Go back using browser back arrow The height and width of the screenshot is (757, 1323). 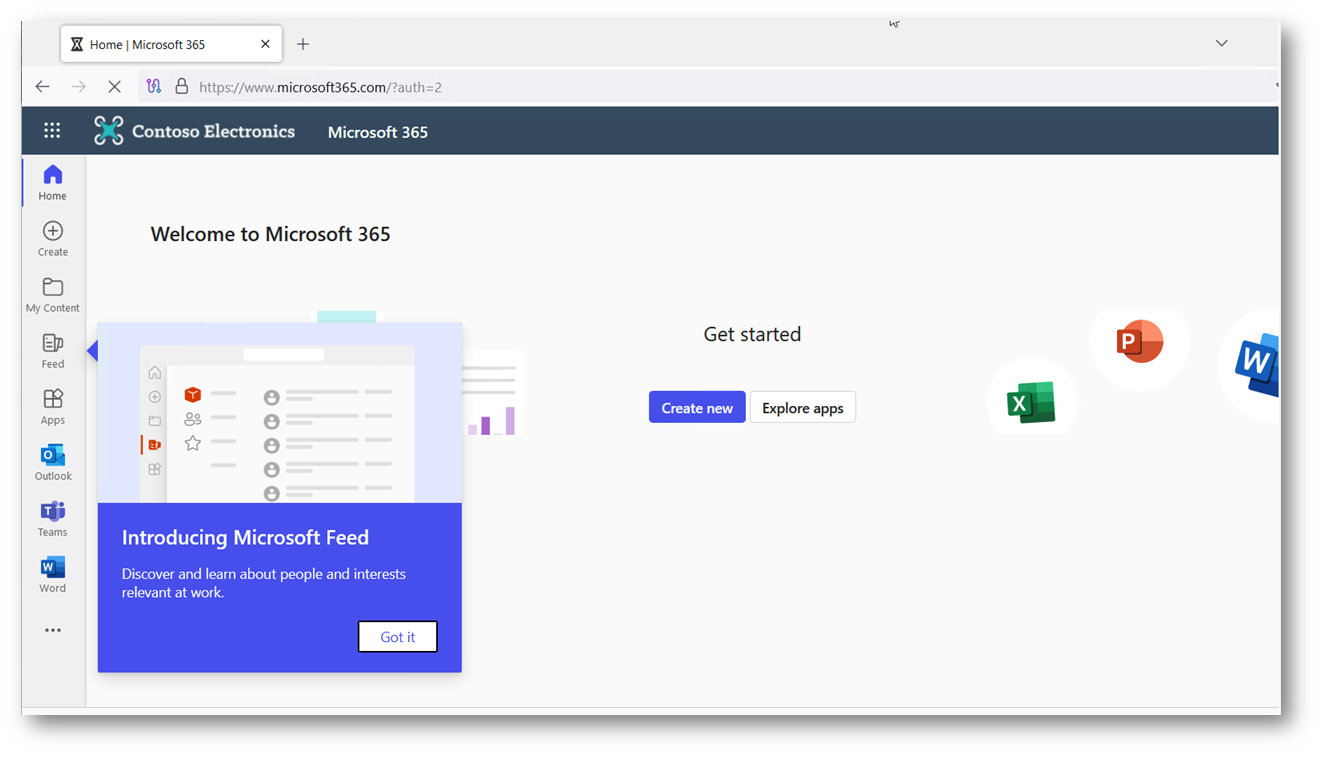42,87
